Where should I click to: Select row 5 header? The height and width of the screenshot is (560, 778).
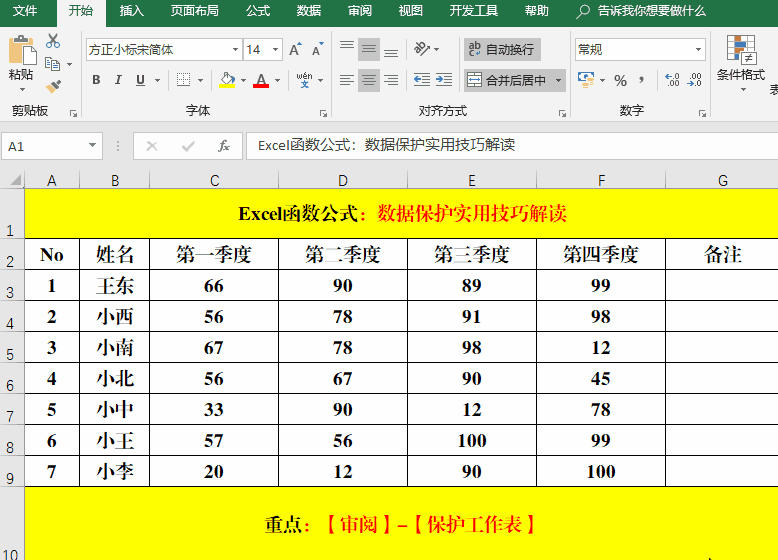(11, 347)
